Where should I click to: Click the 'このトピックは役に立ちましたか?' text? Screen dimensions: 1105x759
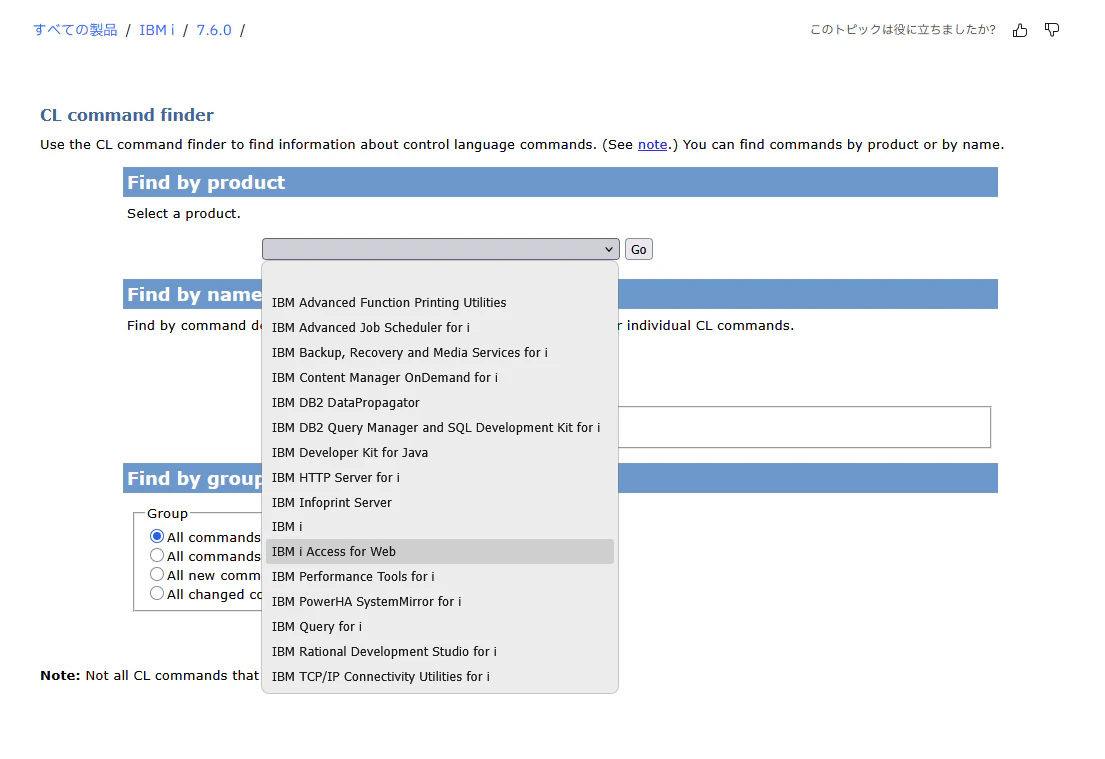(x=903, y=30)
